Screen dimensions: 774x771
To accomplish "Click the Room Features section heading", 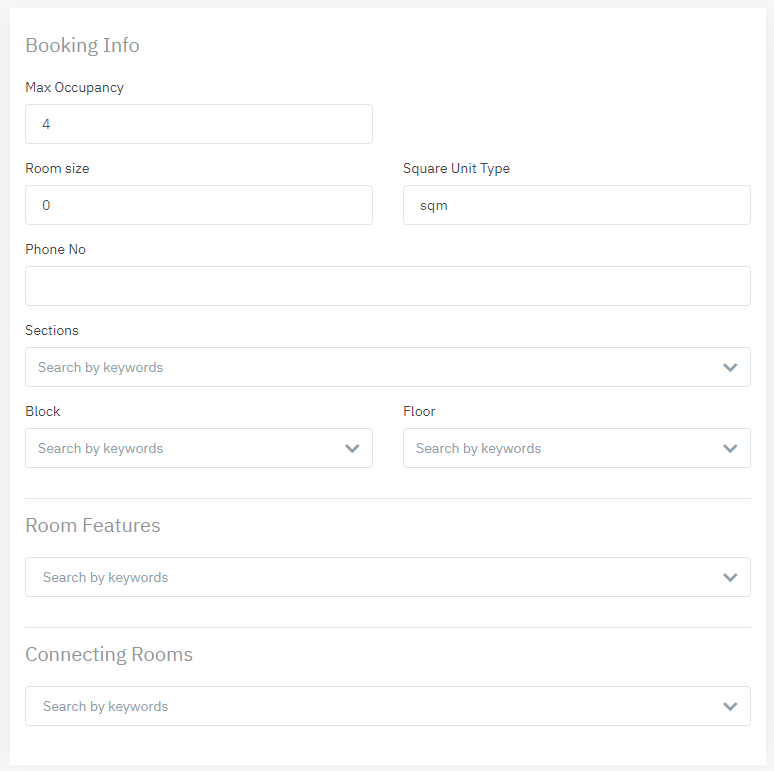I will 92,525.
